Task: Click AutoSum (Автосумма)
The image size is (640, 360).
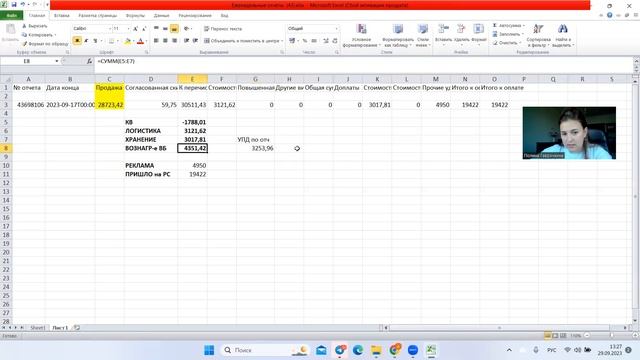Action: click(x=509, y=26)
